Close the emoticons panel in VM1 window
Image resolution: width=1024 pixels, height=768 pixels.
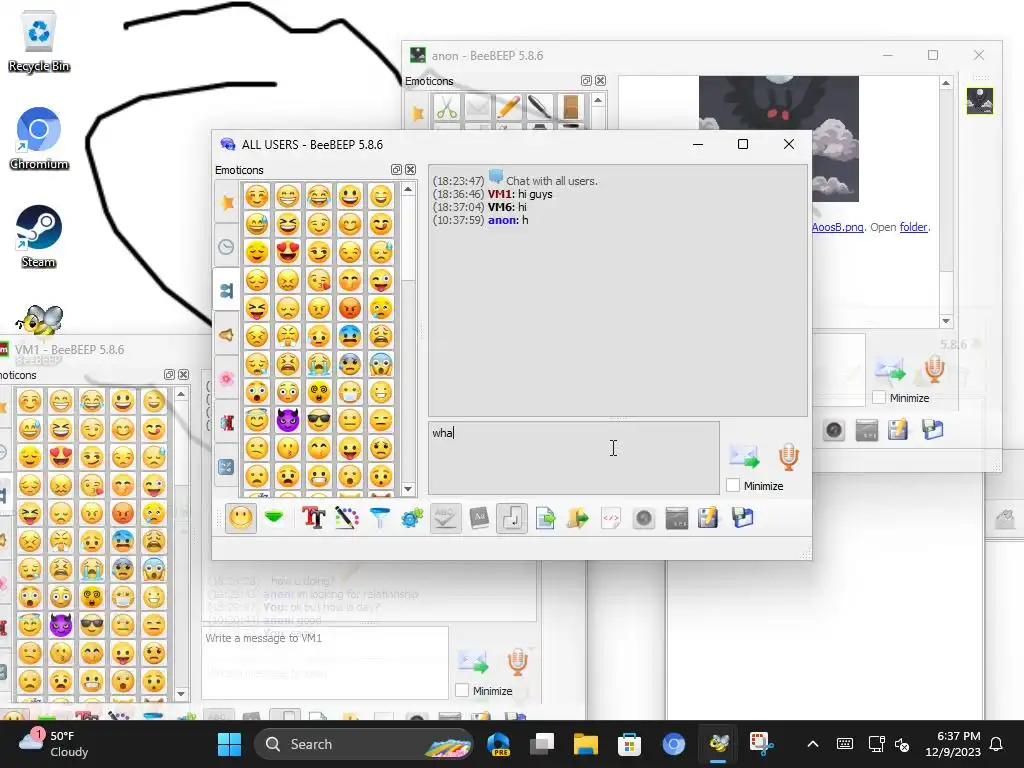184,374
